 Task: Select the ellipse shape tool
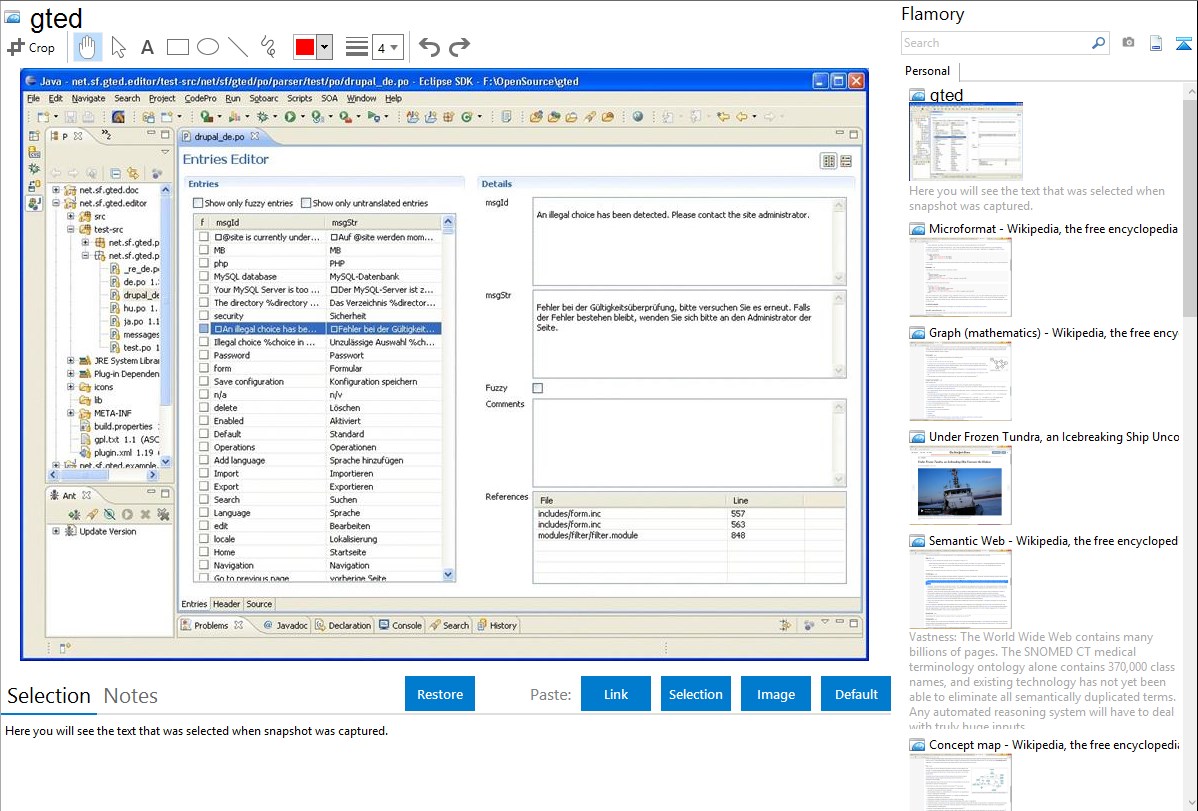207,47
